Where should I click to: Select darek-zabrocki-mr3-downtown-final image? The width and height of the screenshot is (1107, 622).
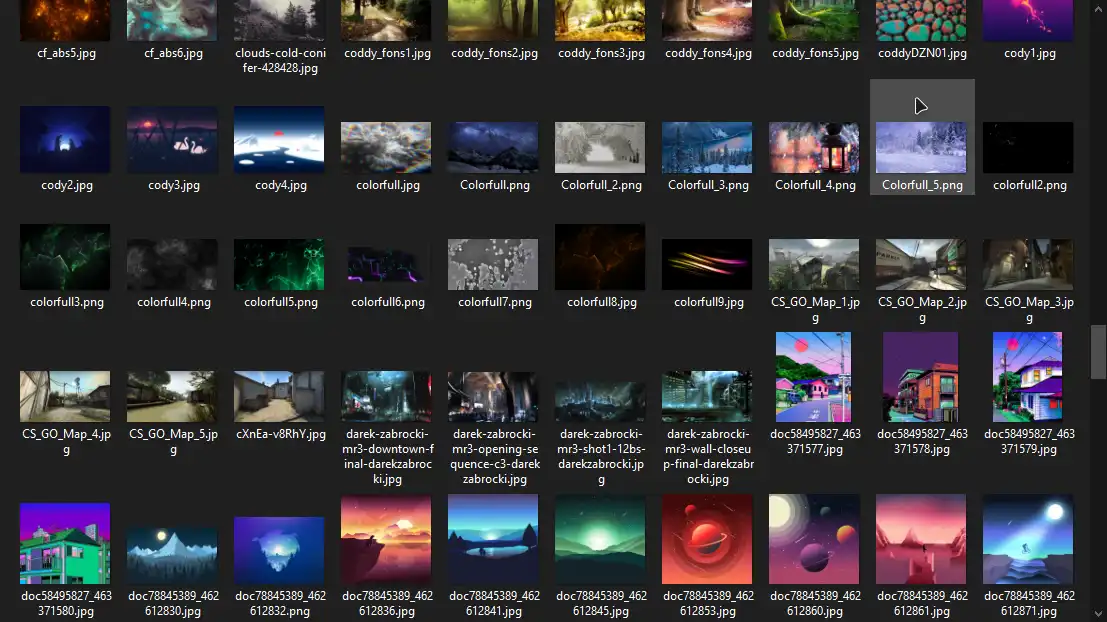(x=386, y=396)
